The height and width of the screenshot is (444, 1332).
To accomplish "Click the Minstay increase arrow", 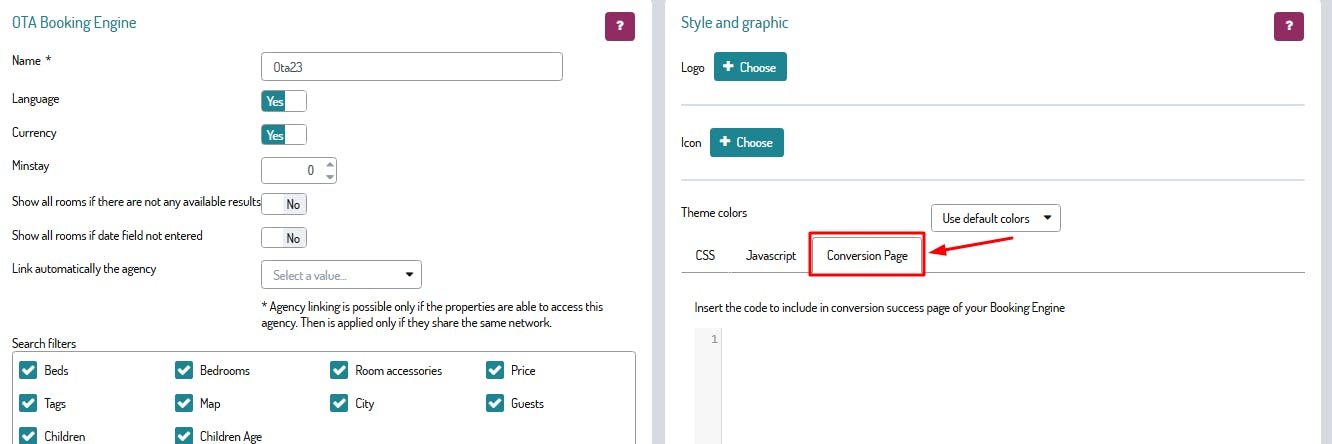I will pos(330,164).
